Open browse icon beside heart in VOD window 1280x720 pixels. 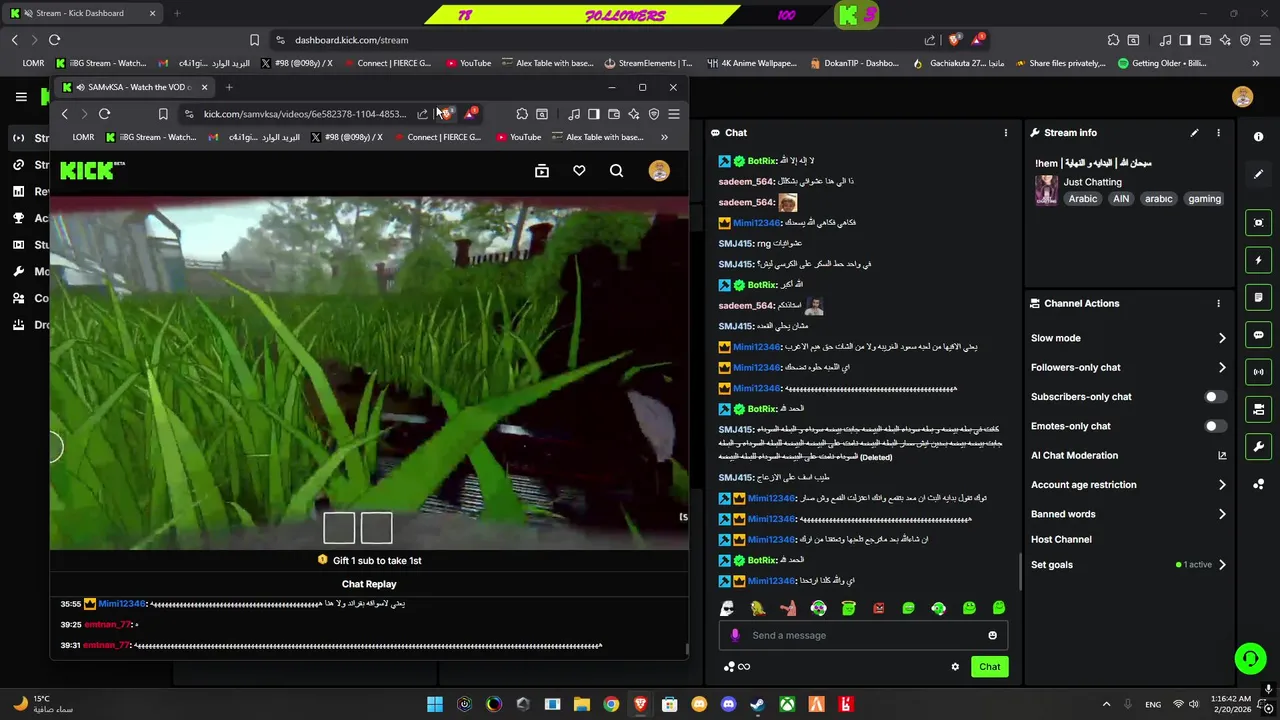pyautogui.click(x=542, y=171)
